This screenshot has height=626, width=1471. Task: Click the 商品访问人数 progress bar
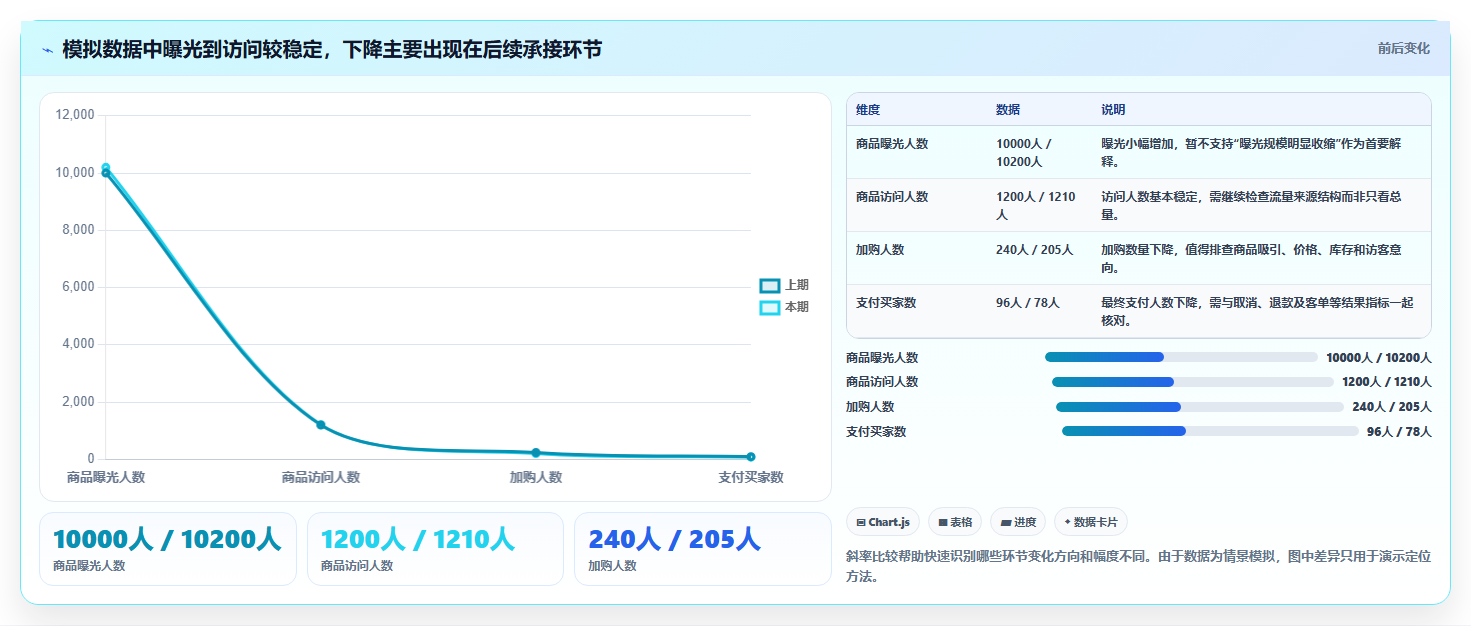click(1193, 382)
